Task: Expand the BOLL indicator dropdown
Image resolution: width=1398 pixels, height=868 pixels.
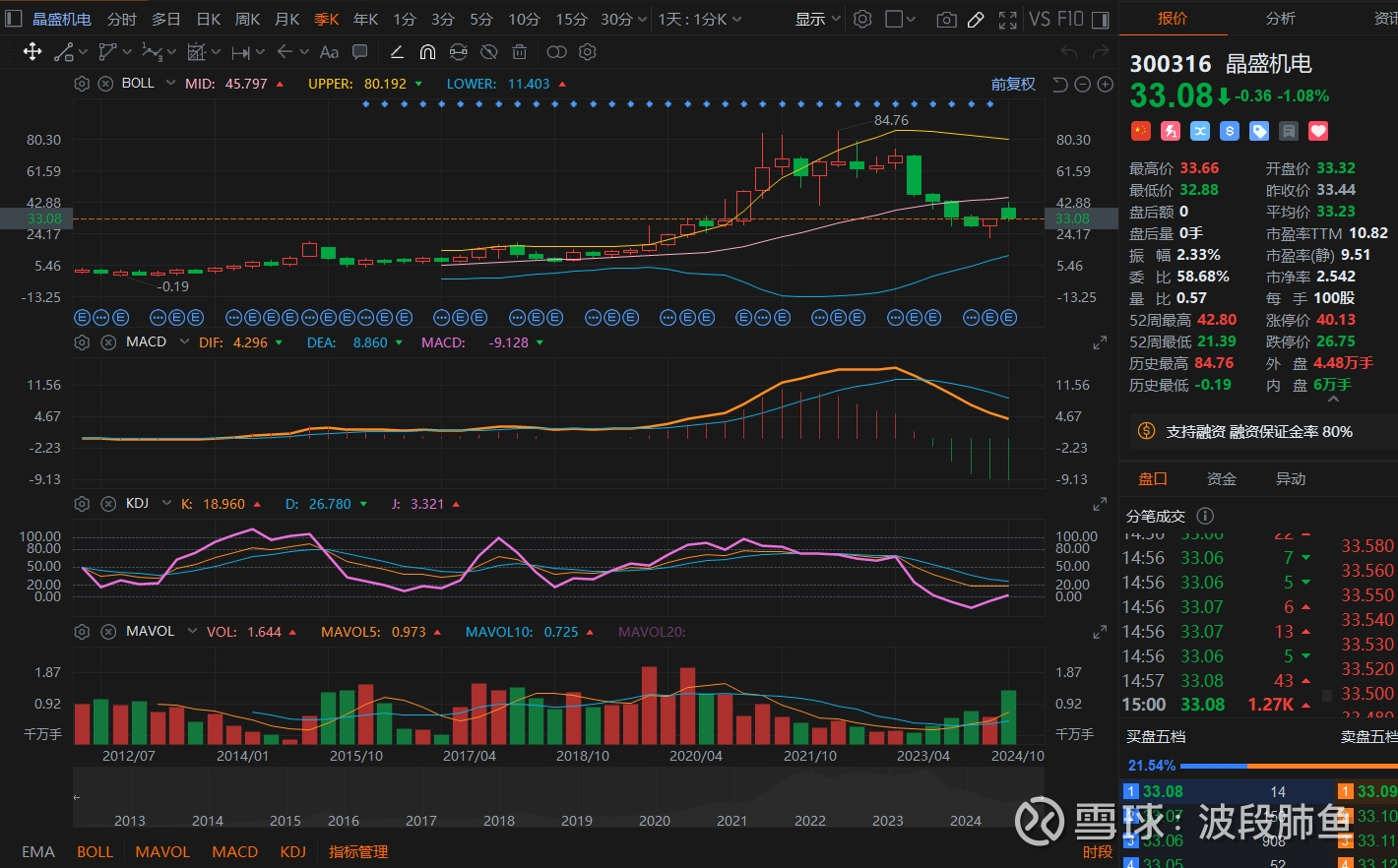Action: pyautogui.click(x=170, y=84)
